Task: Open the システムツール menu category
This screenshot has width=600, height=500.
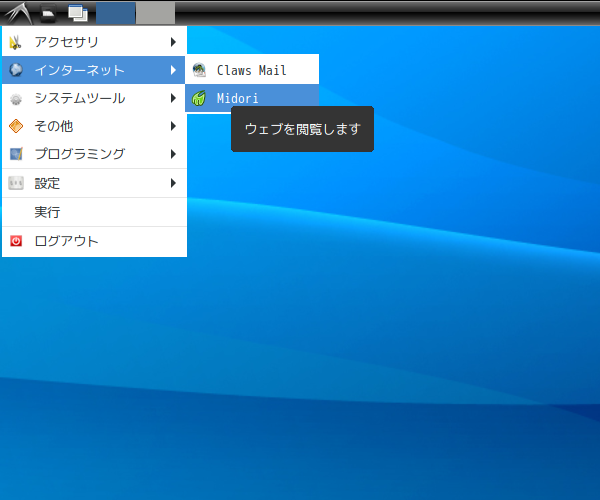Action: (x=95, y=98)
